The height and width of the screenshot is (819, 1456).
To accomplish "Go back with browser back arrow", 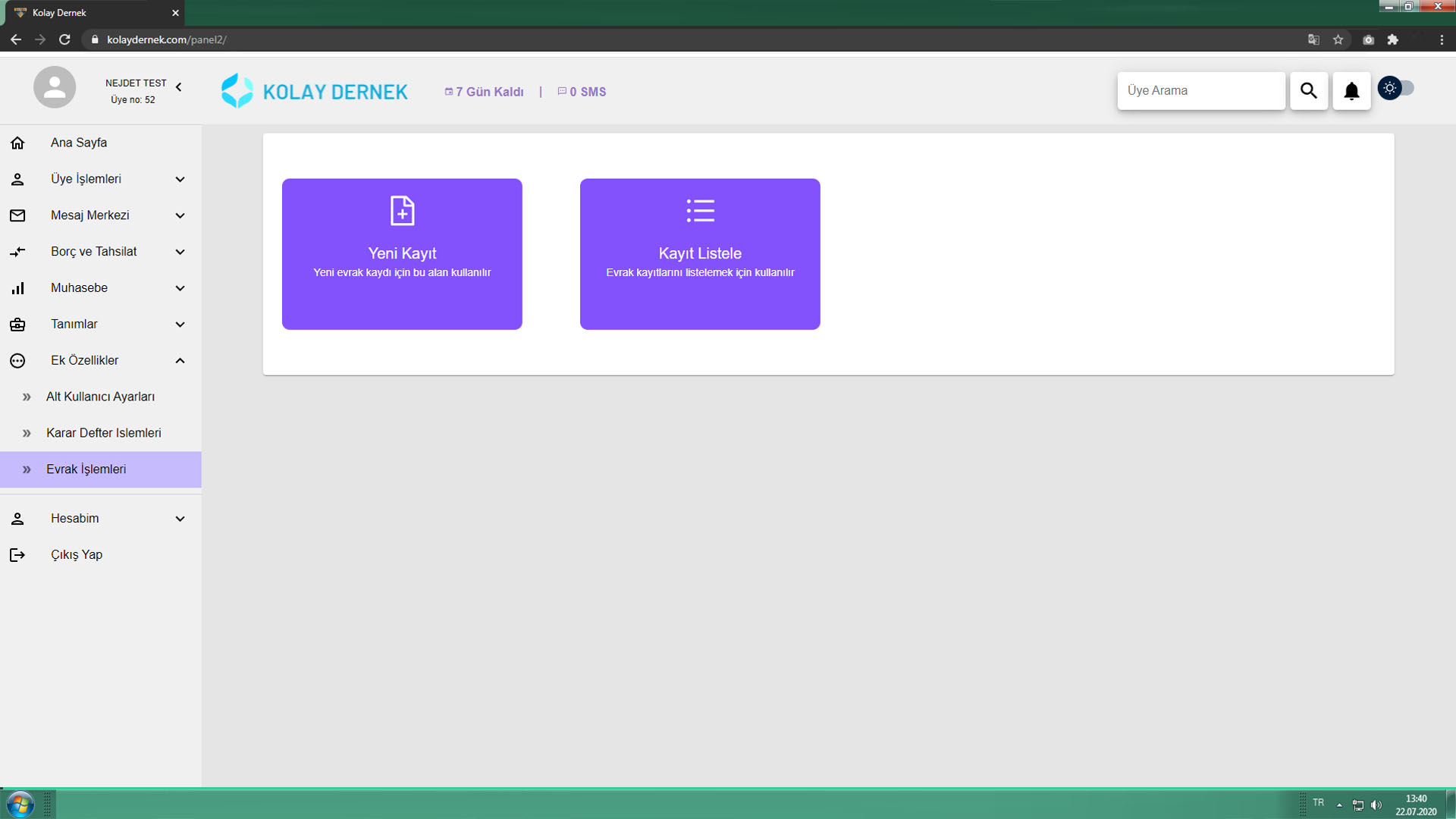I will point(16,39).
